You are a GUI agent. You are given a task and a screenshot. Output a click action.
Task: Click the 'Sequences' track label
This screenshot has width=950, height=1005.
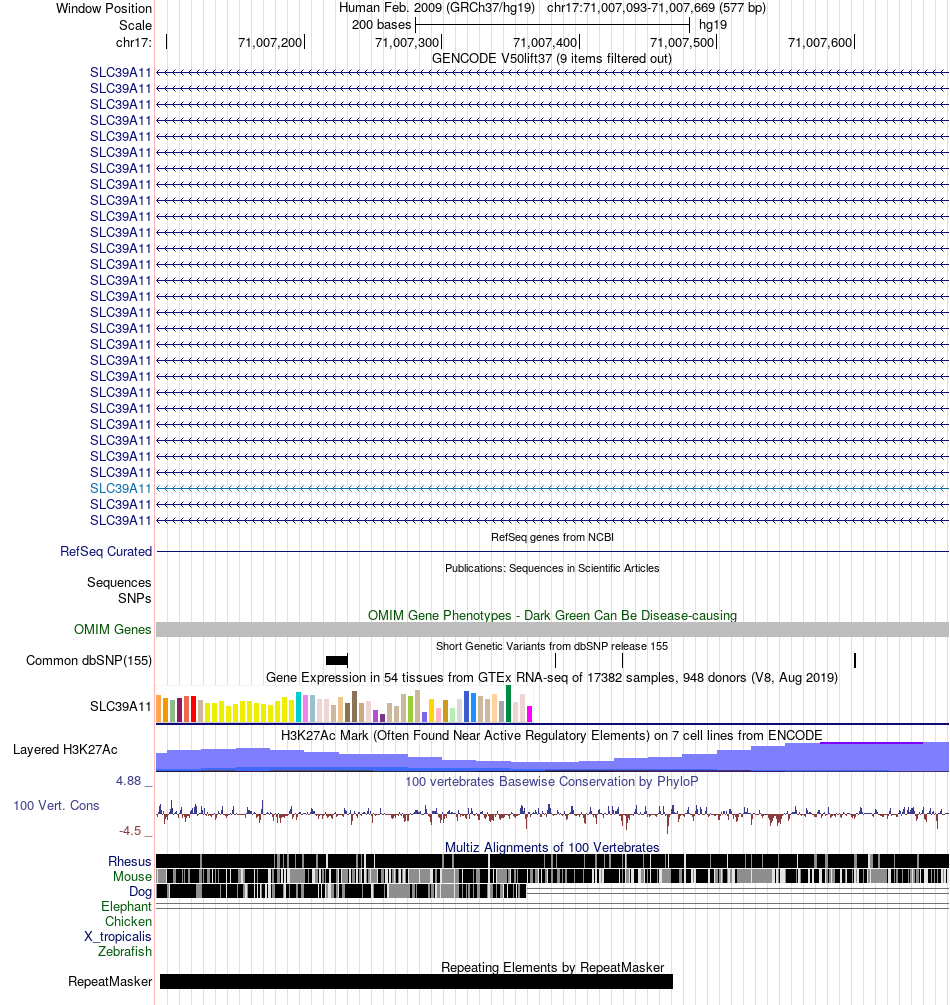119,583
